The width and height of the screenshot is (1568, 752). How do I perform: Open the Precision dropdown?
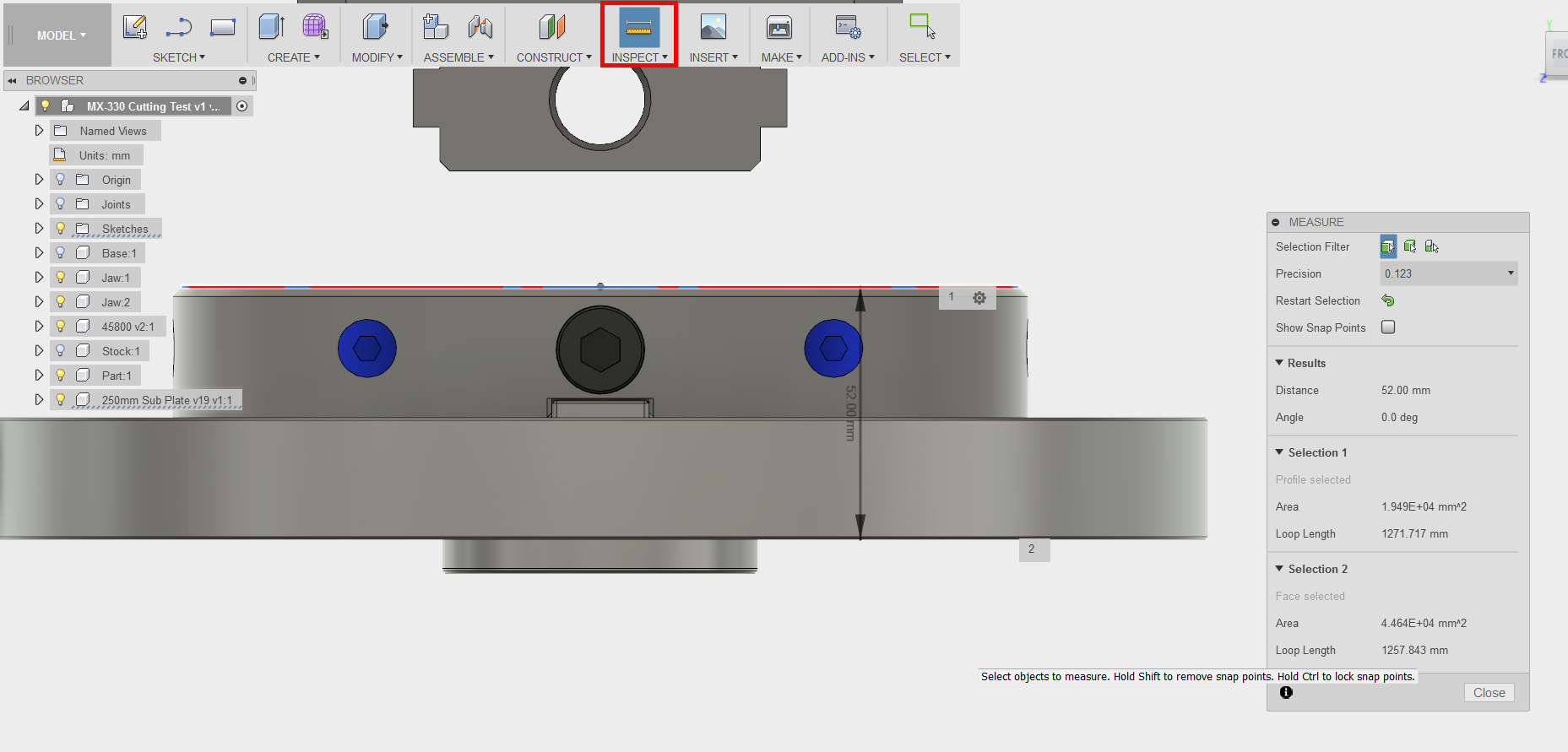pos(1449,273)
